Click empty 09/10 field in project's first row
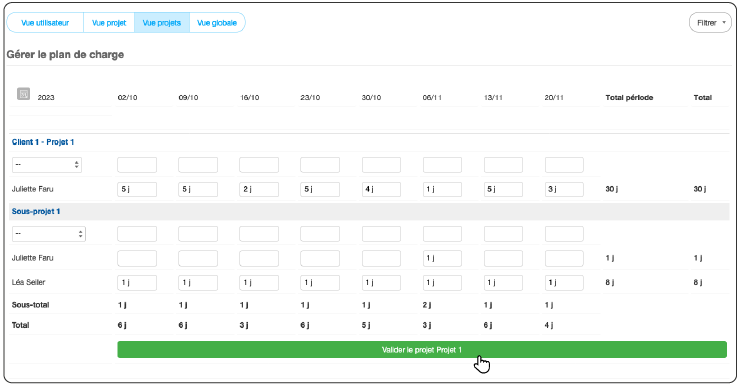 [198, 165]
